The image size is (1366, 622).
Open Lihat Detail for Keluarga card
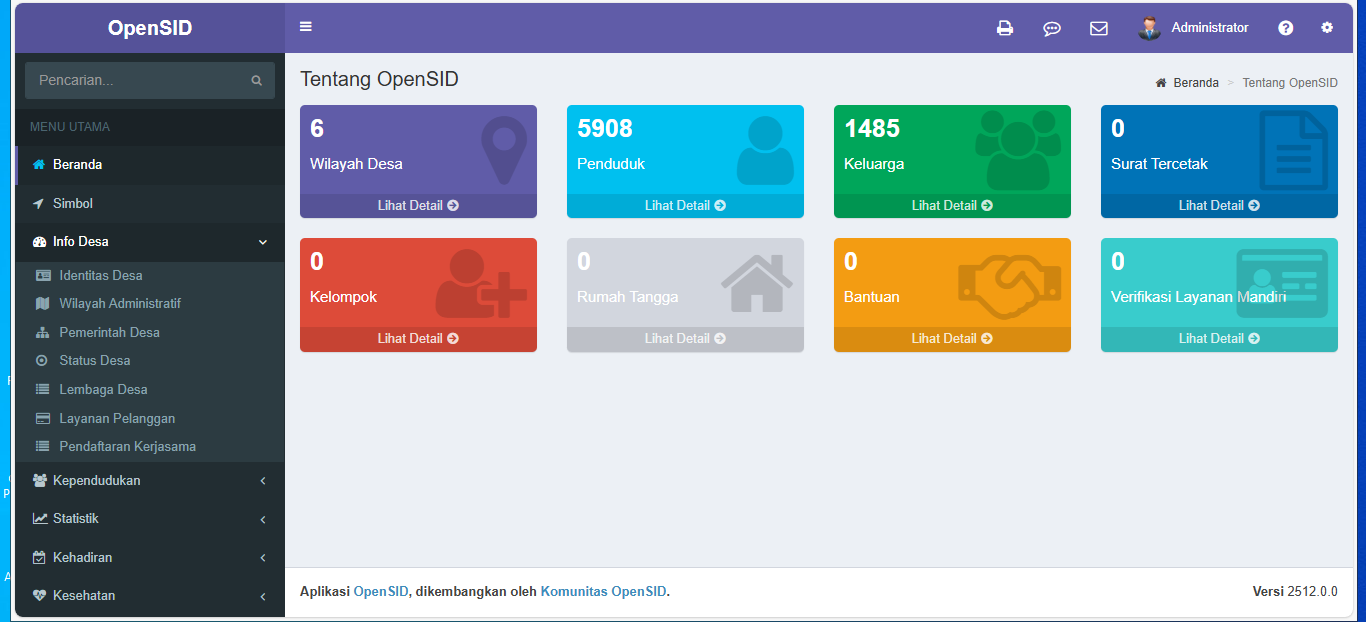[x=952, y=206]
